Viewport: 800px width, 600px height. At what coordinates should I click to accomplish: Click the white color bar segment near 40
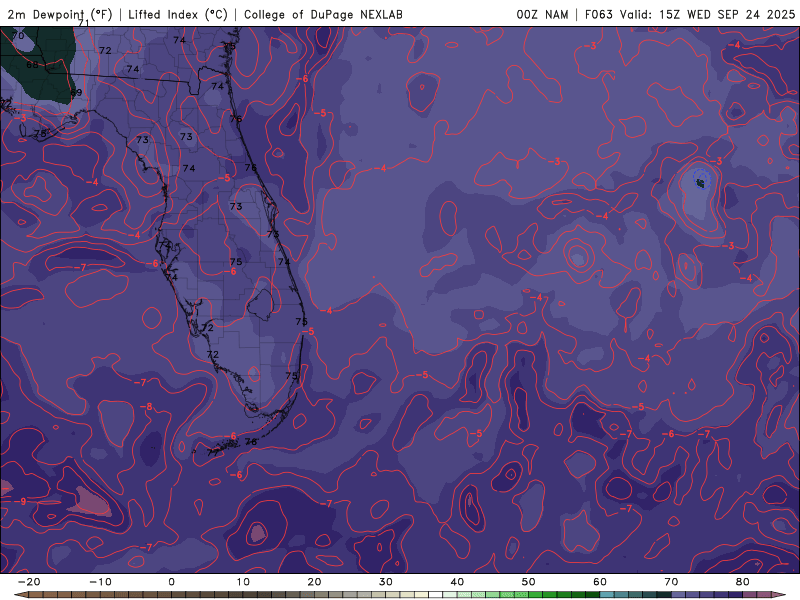[x=436, y=595]
